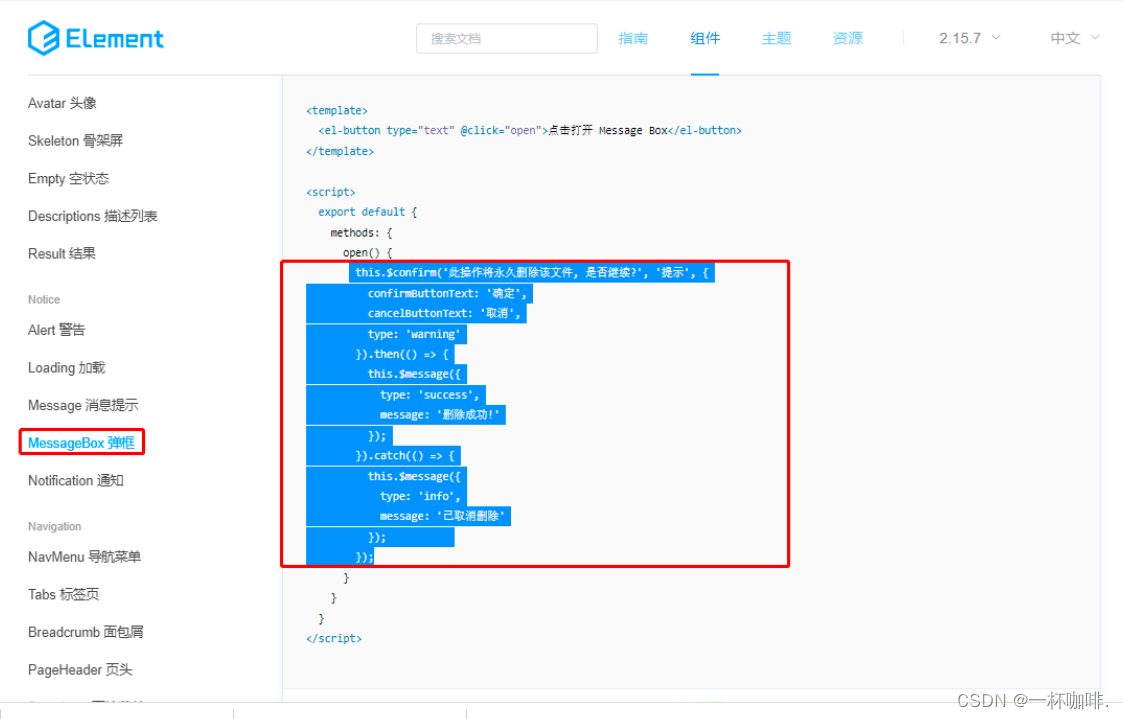Open PageHeader 页头 in sidebar

(x=80, y=670)
